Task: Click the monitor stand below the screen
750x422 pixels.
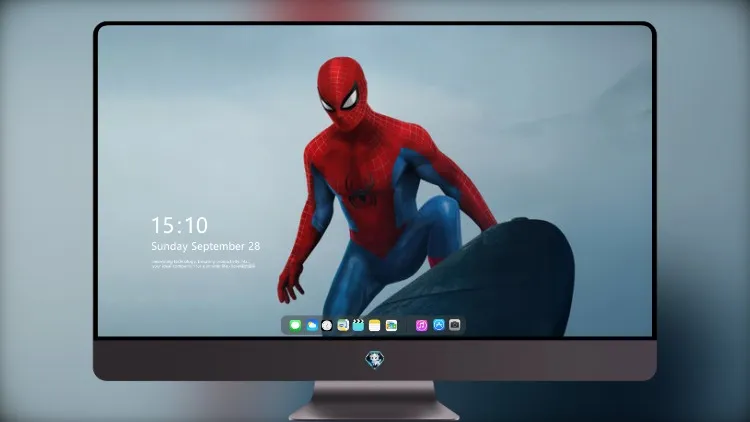Action: coord(375,401)
